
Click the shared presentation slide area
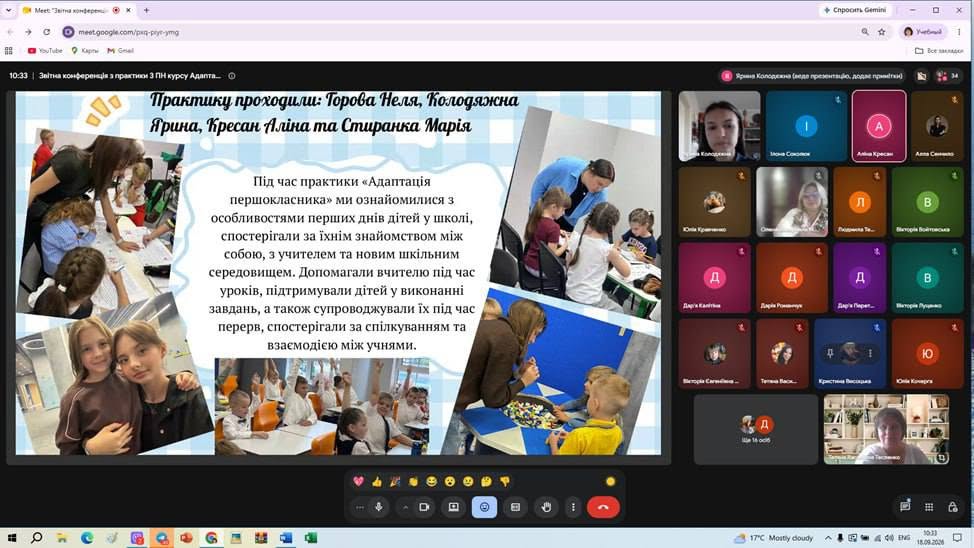point(339,273)
